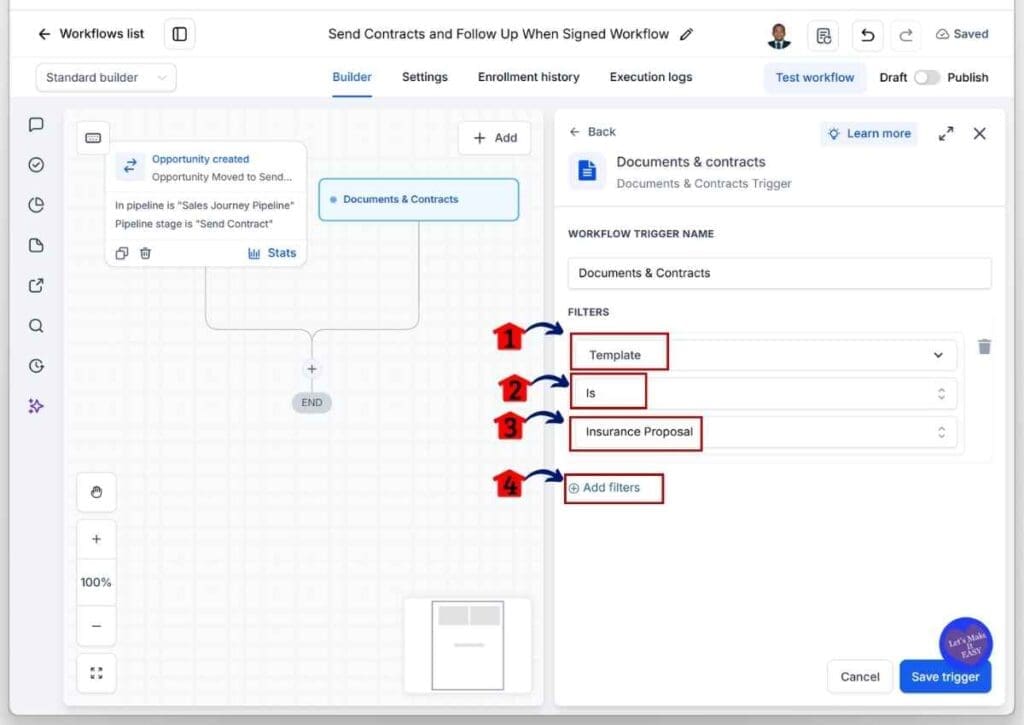The image size is (1024, 725).
Task: Click the Learn more button
Action: pos(869,134)
